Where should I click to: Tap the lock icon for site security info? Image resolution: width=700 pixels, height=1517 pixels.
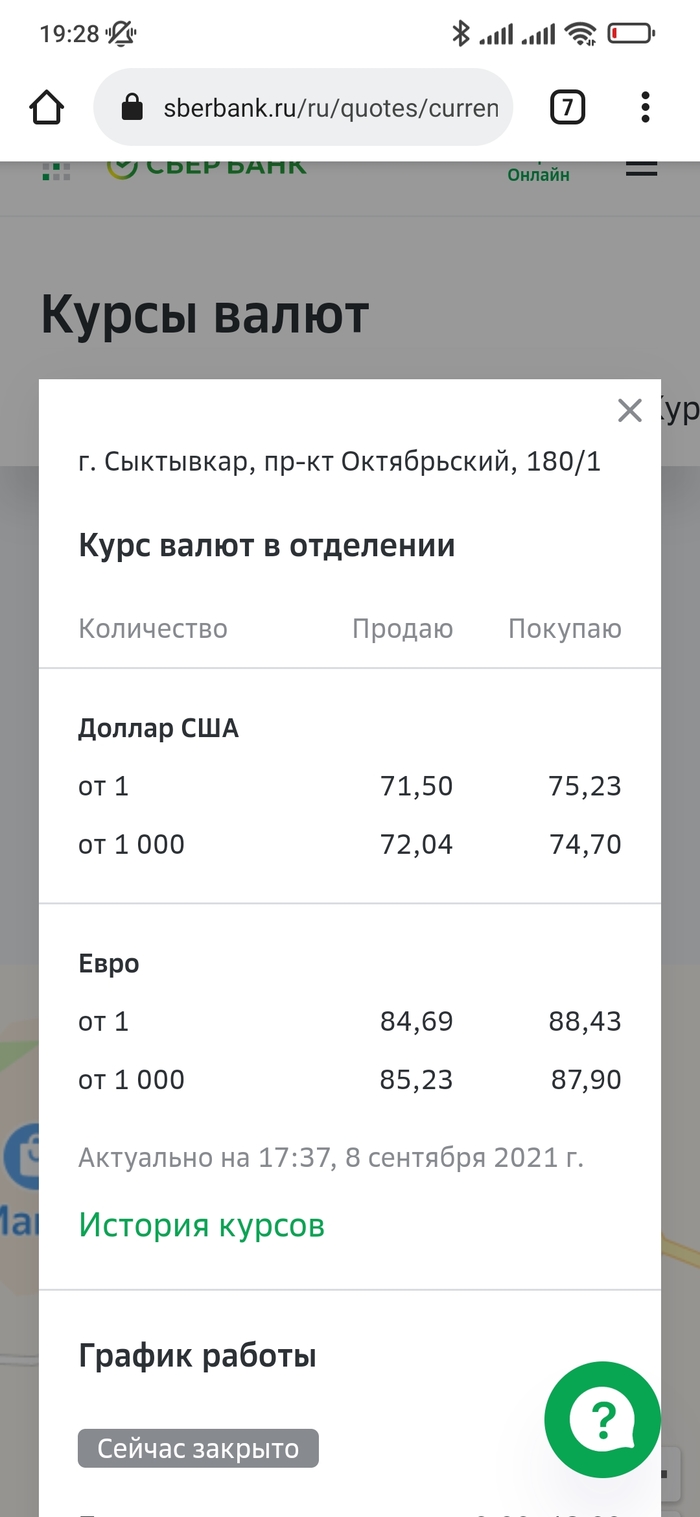132,108
